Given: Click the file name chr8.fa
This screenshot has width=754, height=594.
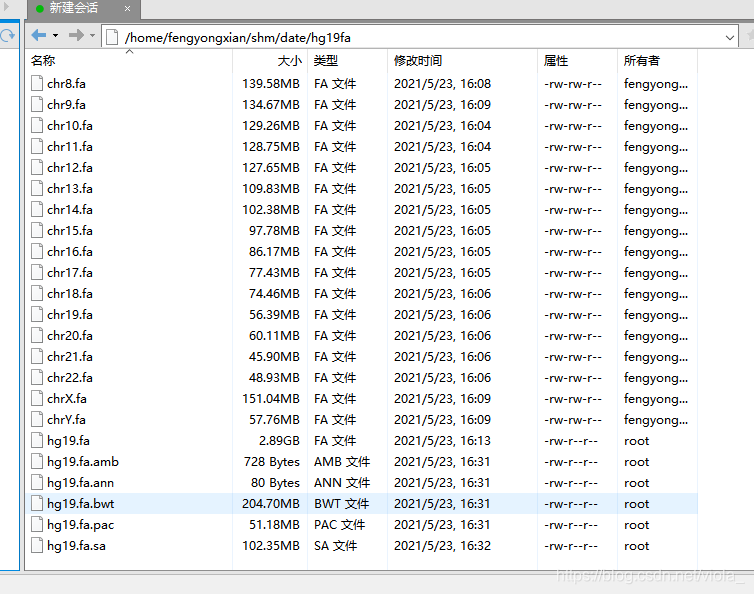Looking at the screenshot, I should coord(66,84).
